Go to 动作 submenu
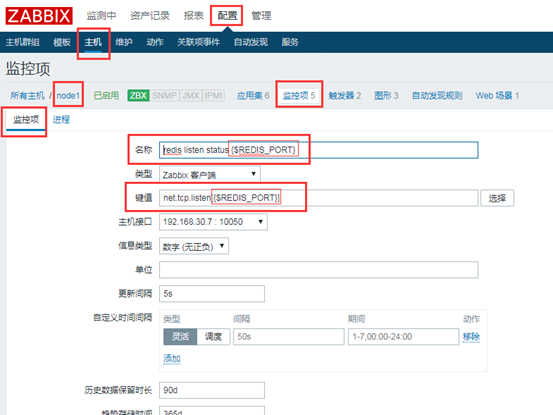This screenshot has width=553, height=415. pos(155,42)
